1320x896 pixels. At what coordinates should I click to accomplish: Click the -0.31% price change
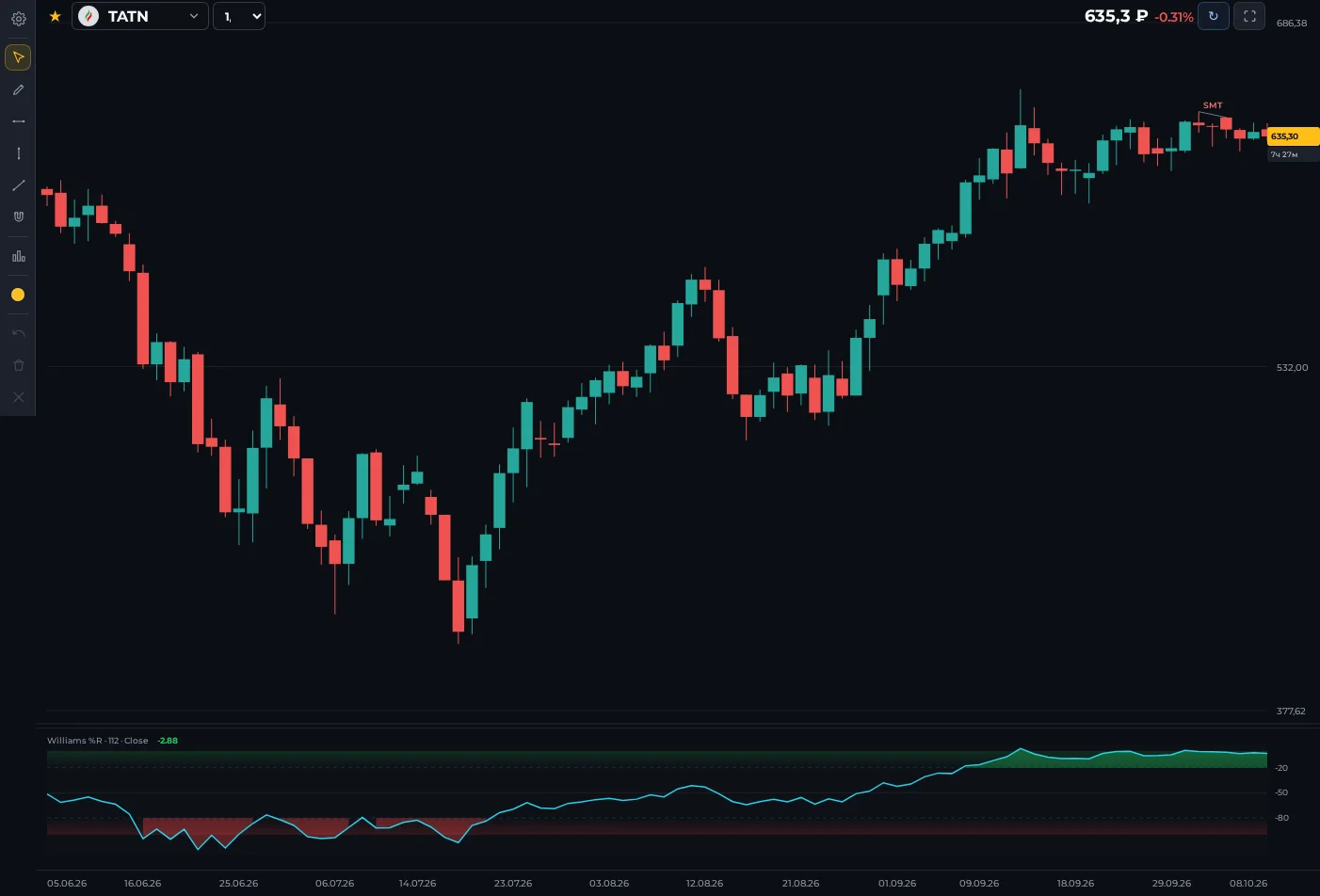point(1174,17)
